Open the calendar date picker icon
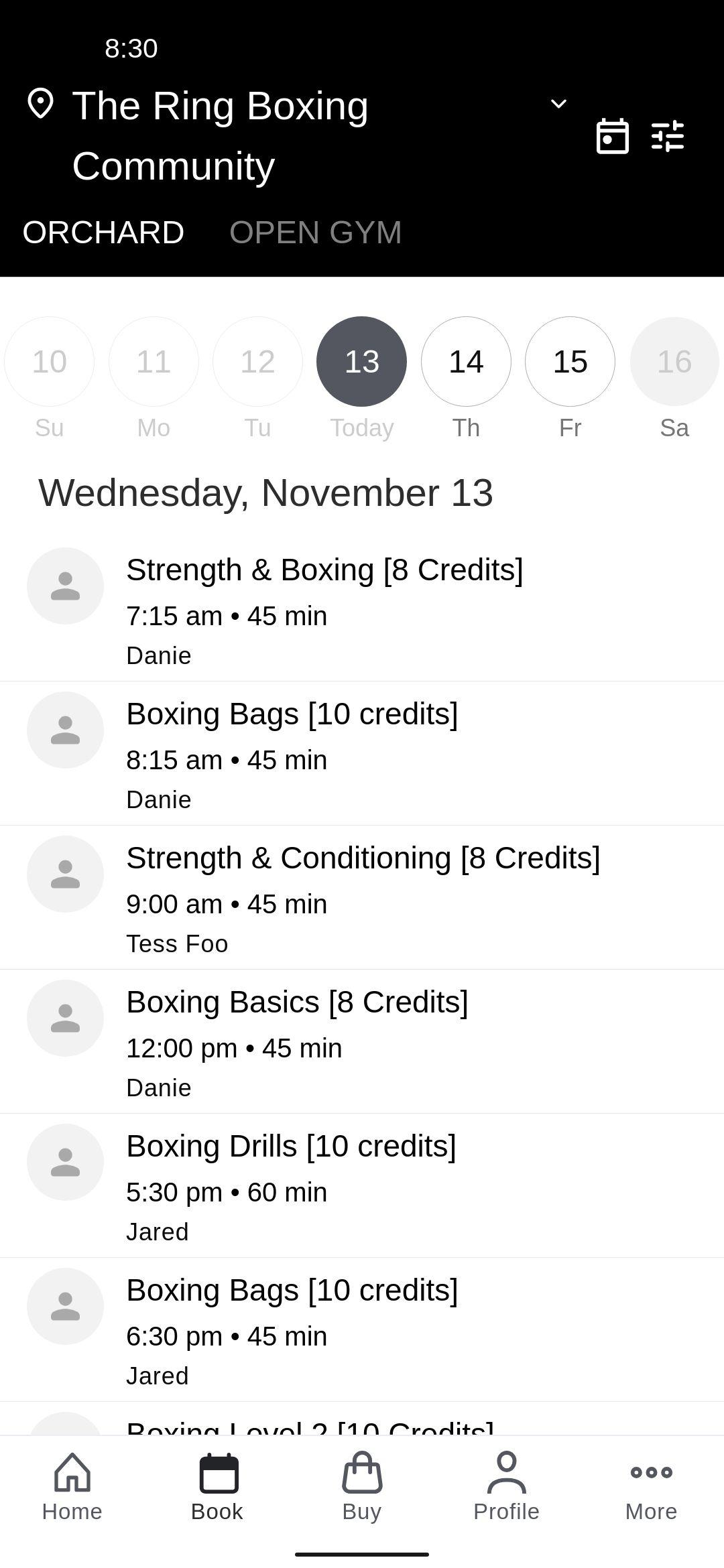Image resolution: width=724 pixels, height=1568 pixels. [x=612, y=136]
